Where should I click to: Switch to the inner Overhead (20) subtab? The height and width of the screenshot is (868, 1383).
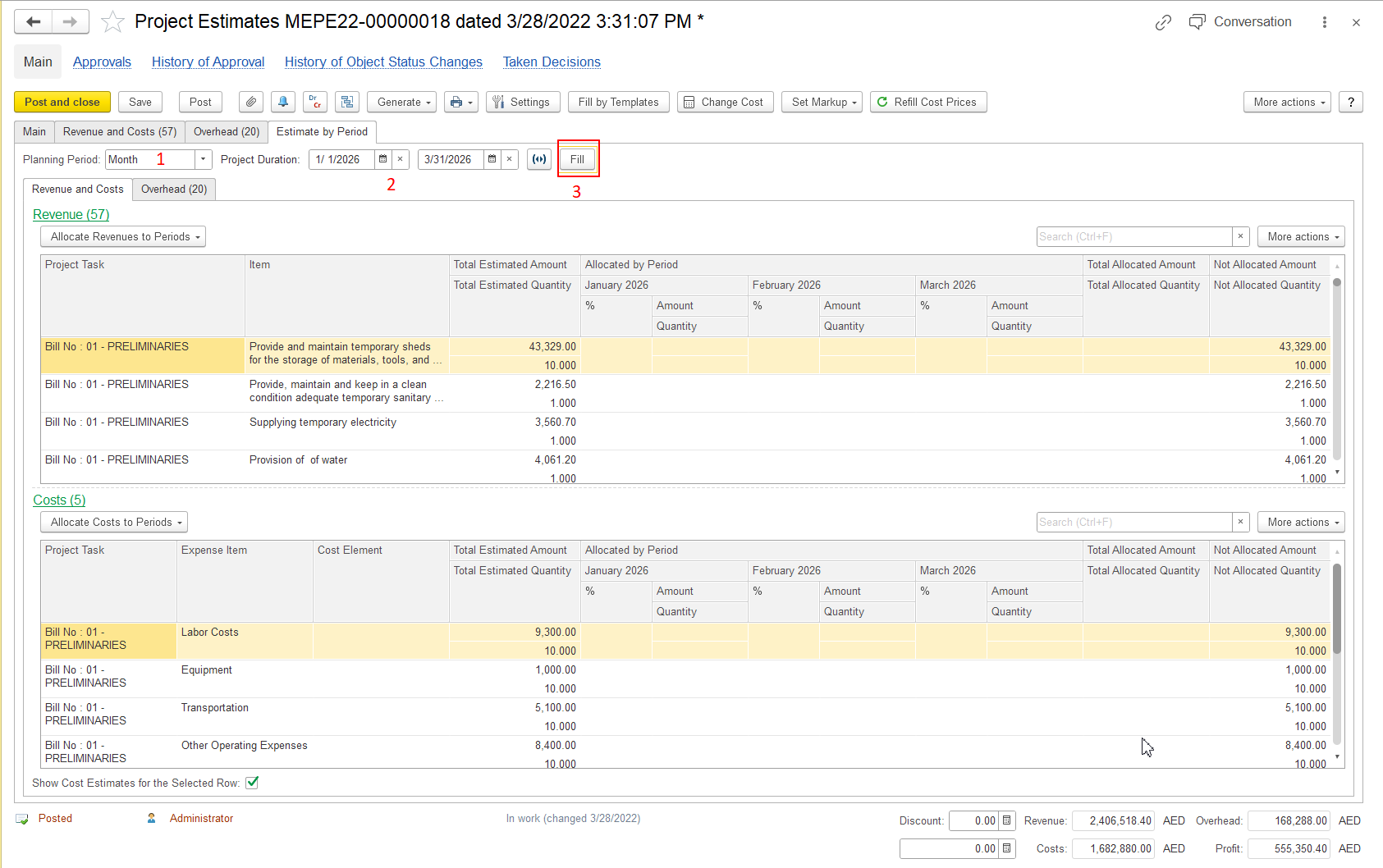tap(174, 189)
